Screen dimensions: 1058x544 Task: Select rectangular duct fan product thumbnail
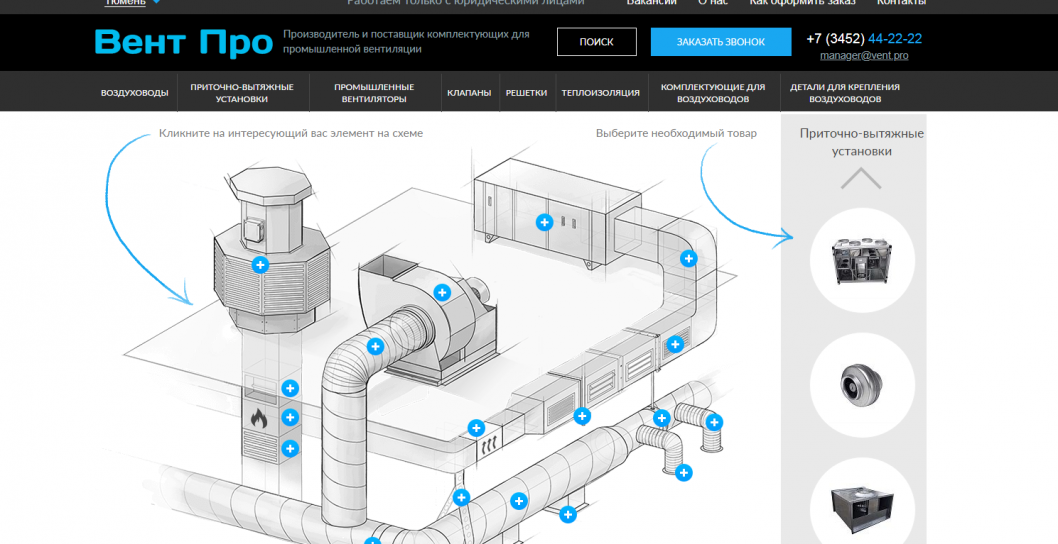[862, 501]
